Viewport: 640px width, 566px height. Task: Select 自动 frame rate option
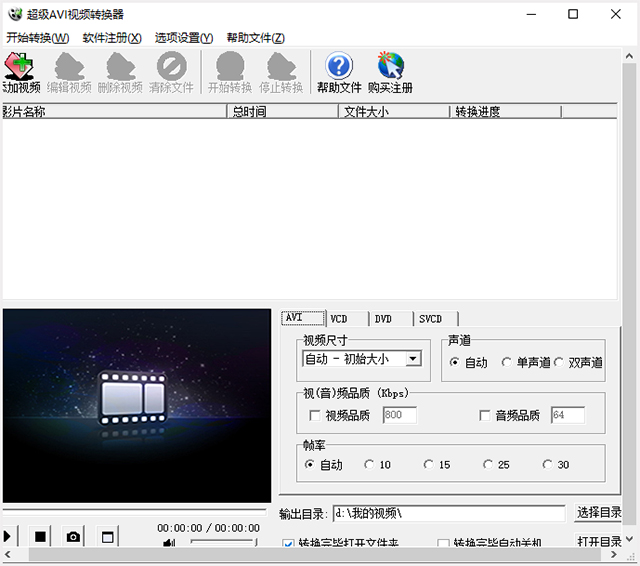coord(309,464)
